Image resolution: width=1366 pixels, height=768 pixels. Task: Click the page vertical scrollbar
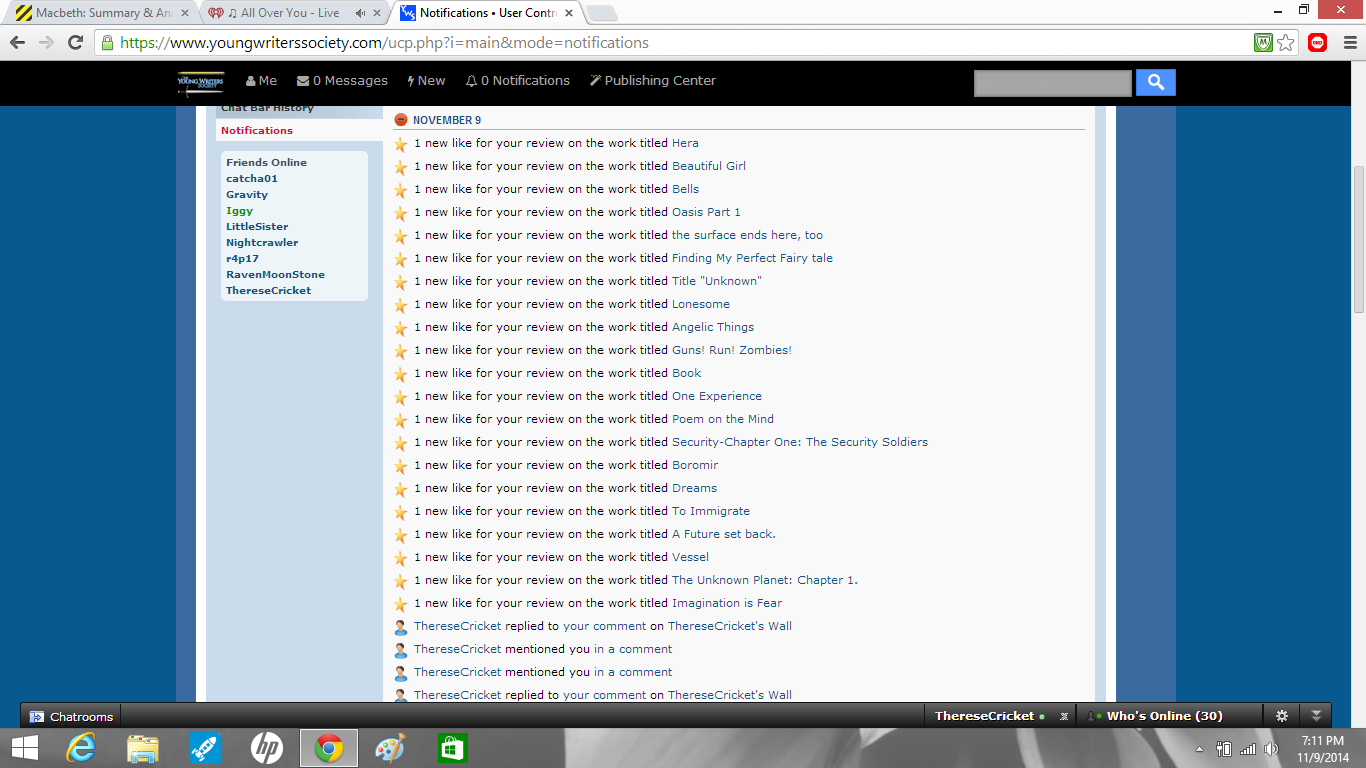pos(1358,240)
